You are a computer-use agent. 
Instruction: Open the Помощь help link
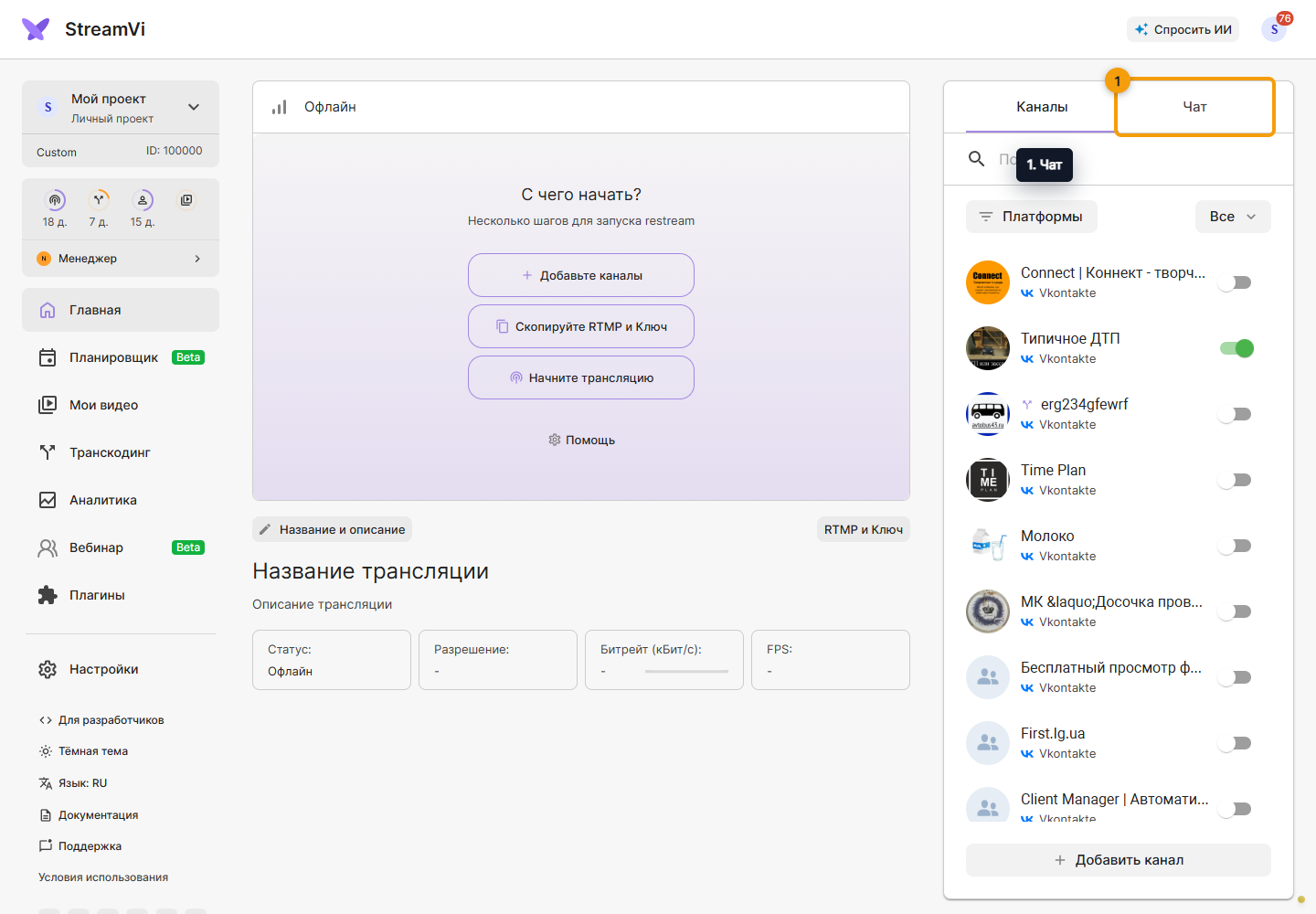pos(581,440)
